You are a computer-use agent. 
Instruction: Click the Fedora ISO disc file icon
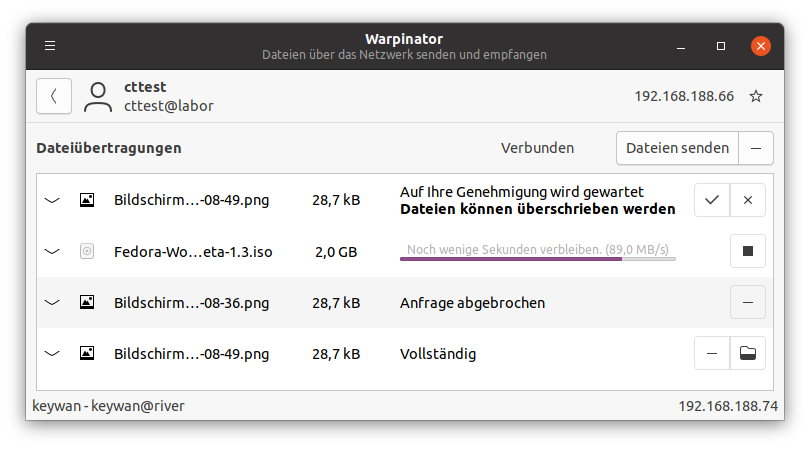[87, 251]
